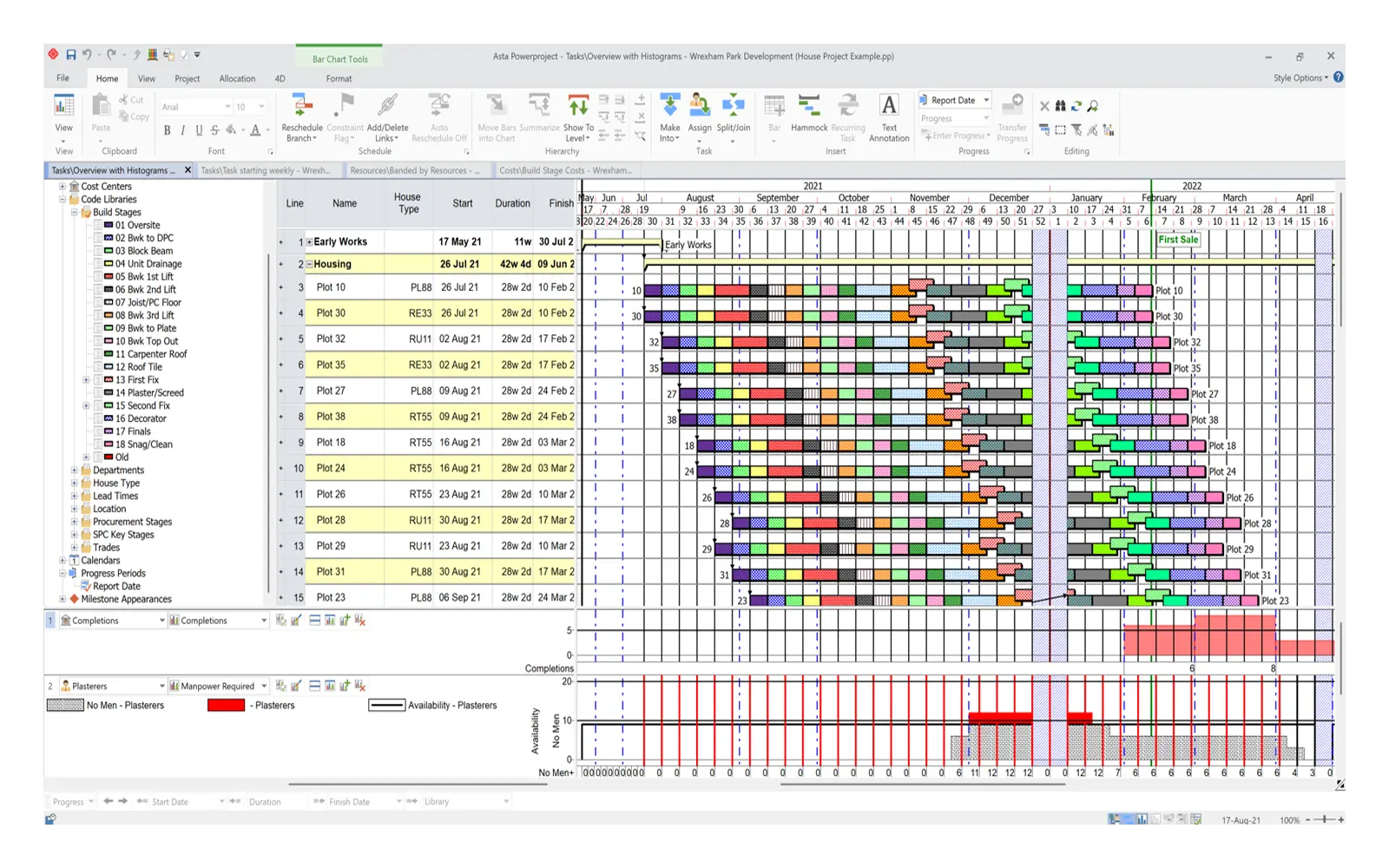Screen dimensions: 1389x868
Task: Switch to the Format ribbon tab
Action: (339, 78)
